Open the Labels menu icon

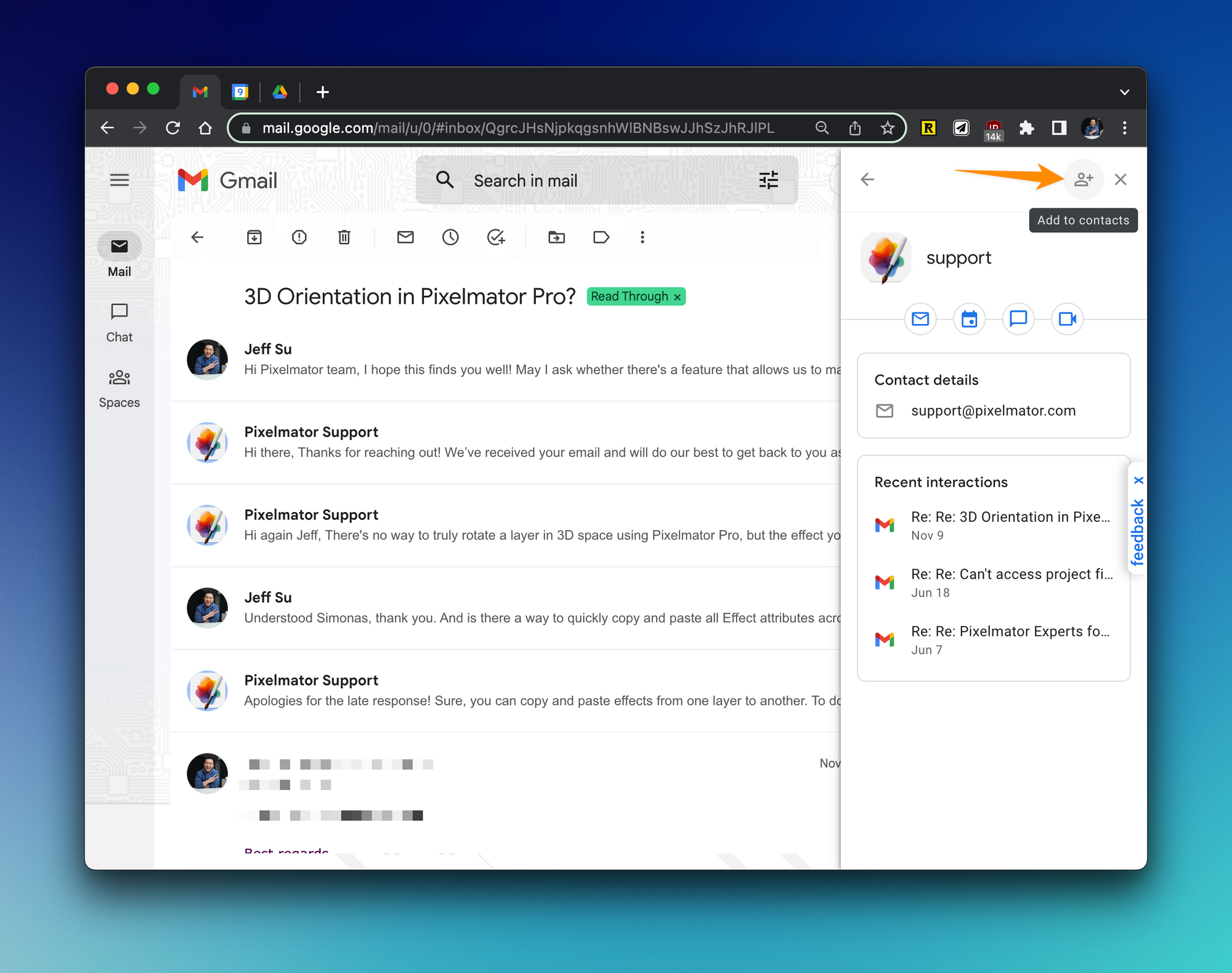[601, 237]
